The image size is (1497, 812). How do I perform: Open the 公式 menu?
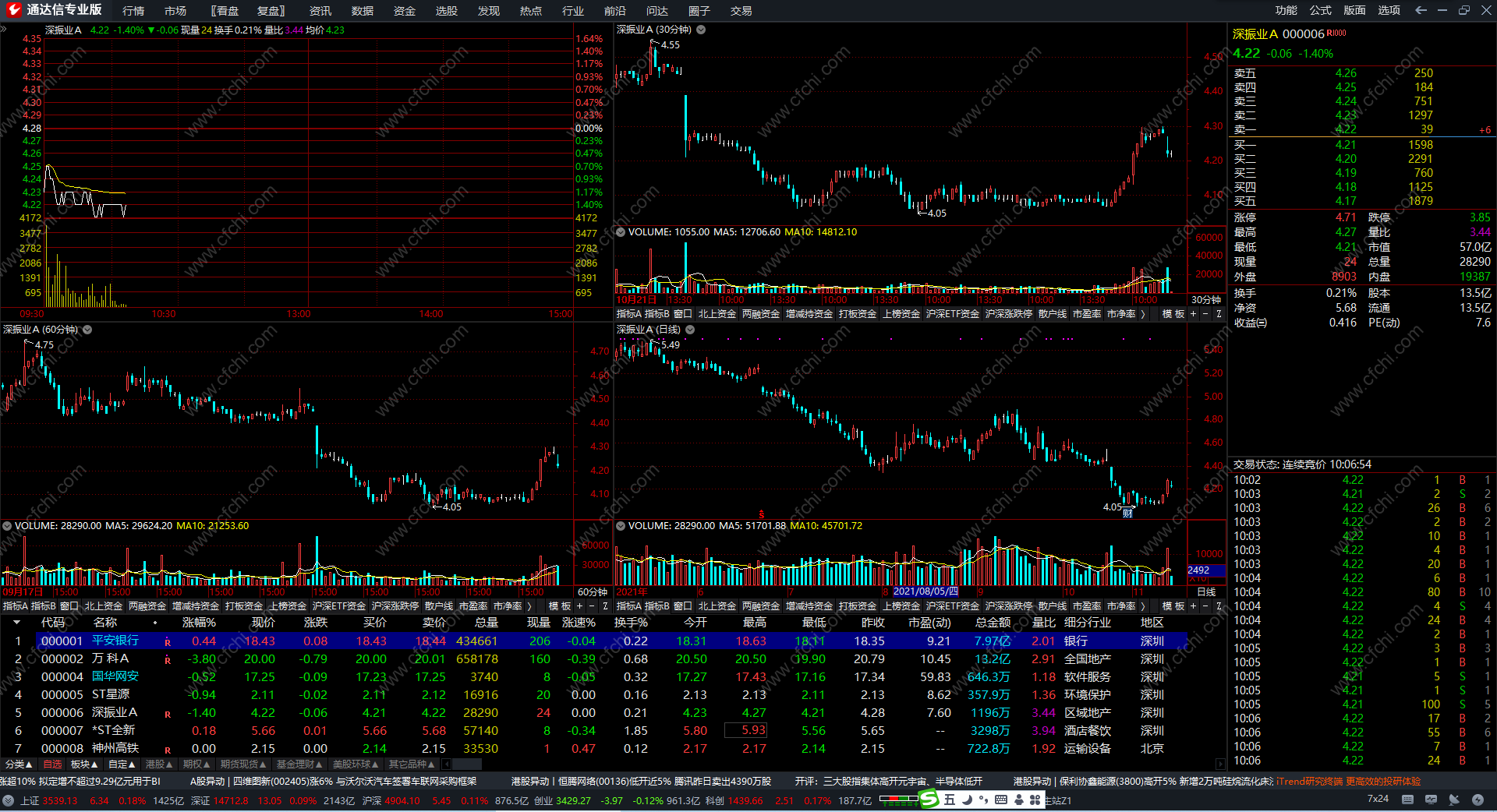point(1321,10)
